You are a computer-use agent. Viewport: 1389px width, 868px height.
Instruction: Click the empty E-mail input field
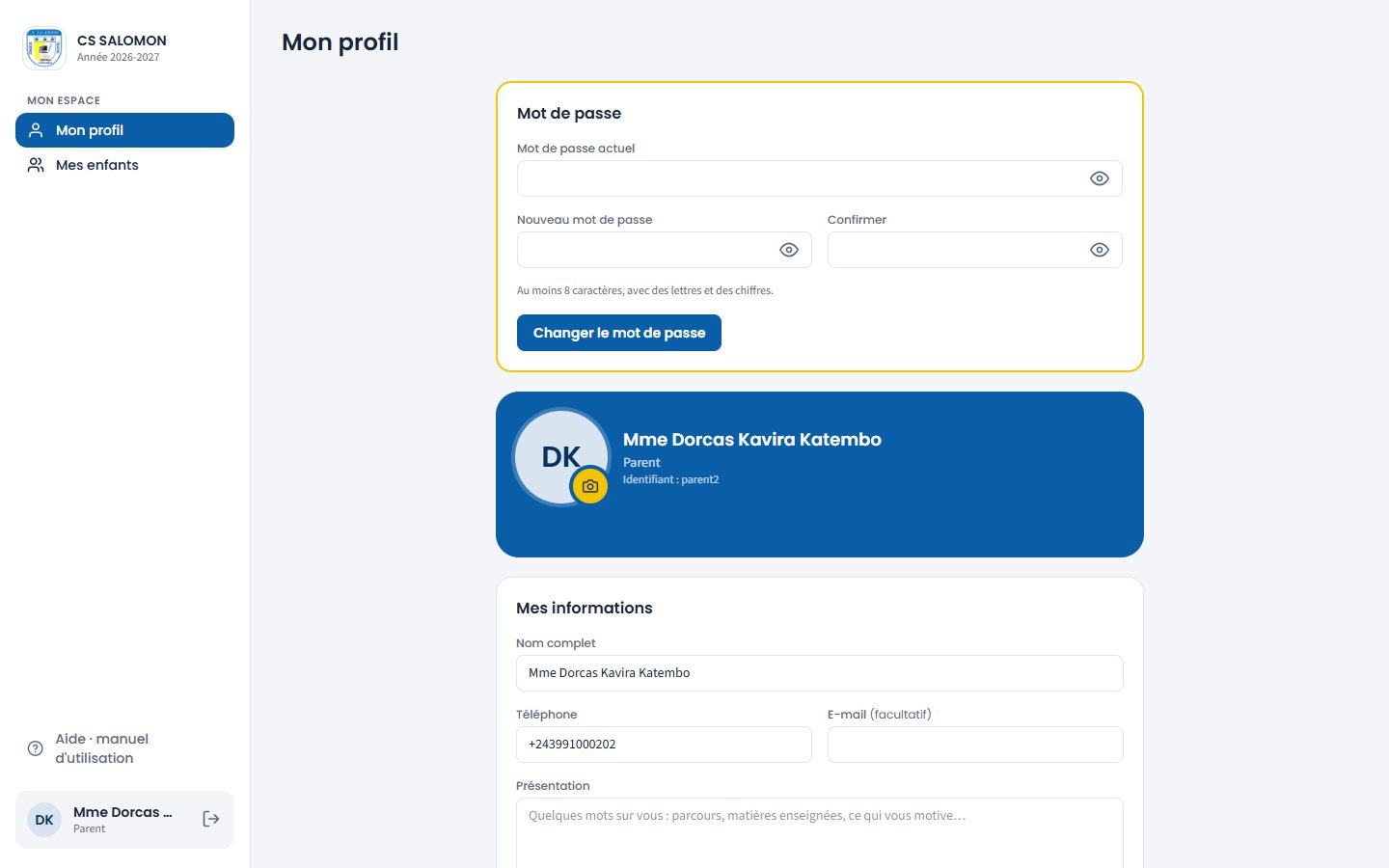coord(975,745)
